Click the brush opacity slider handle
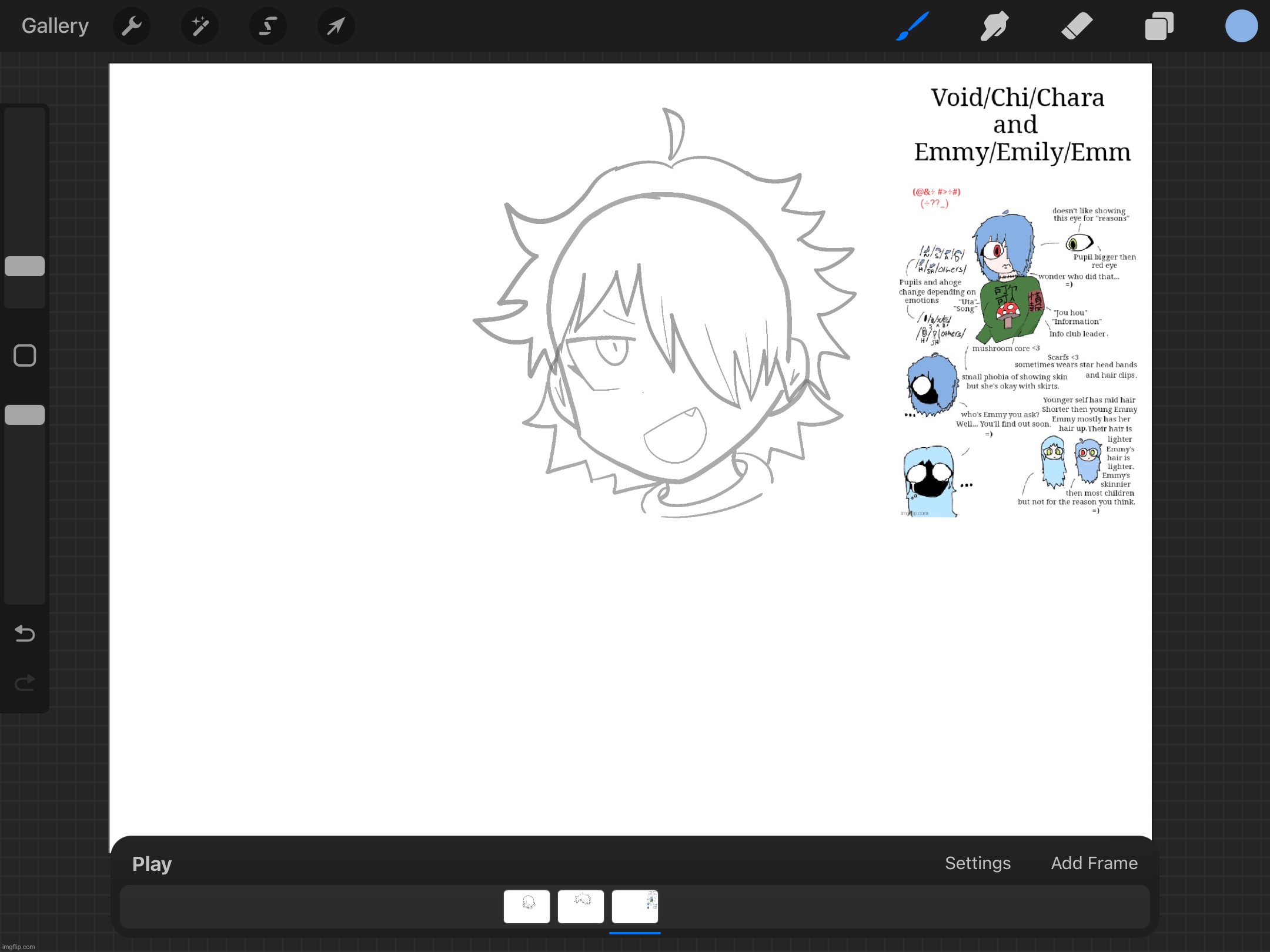Image resolution: width=1270 pixels, height=952 pixels. click(x=25, y=415)
